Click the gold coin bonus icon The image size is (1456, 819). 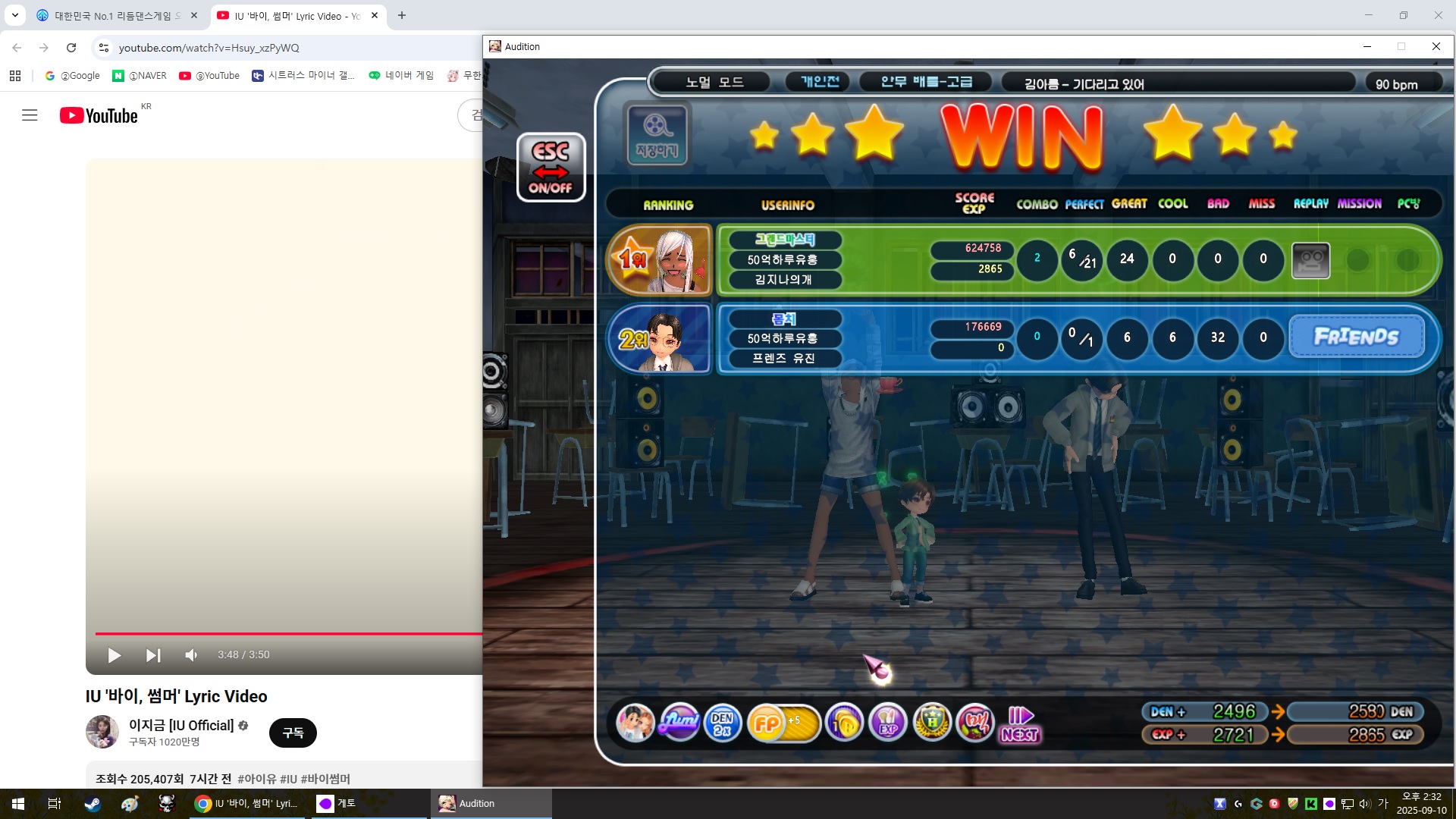843,723
